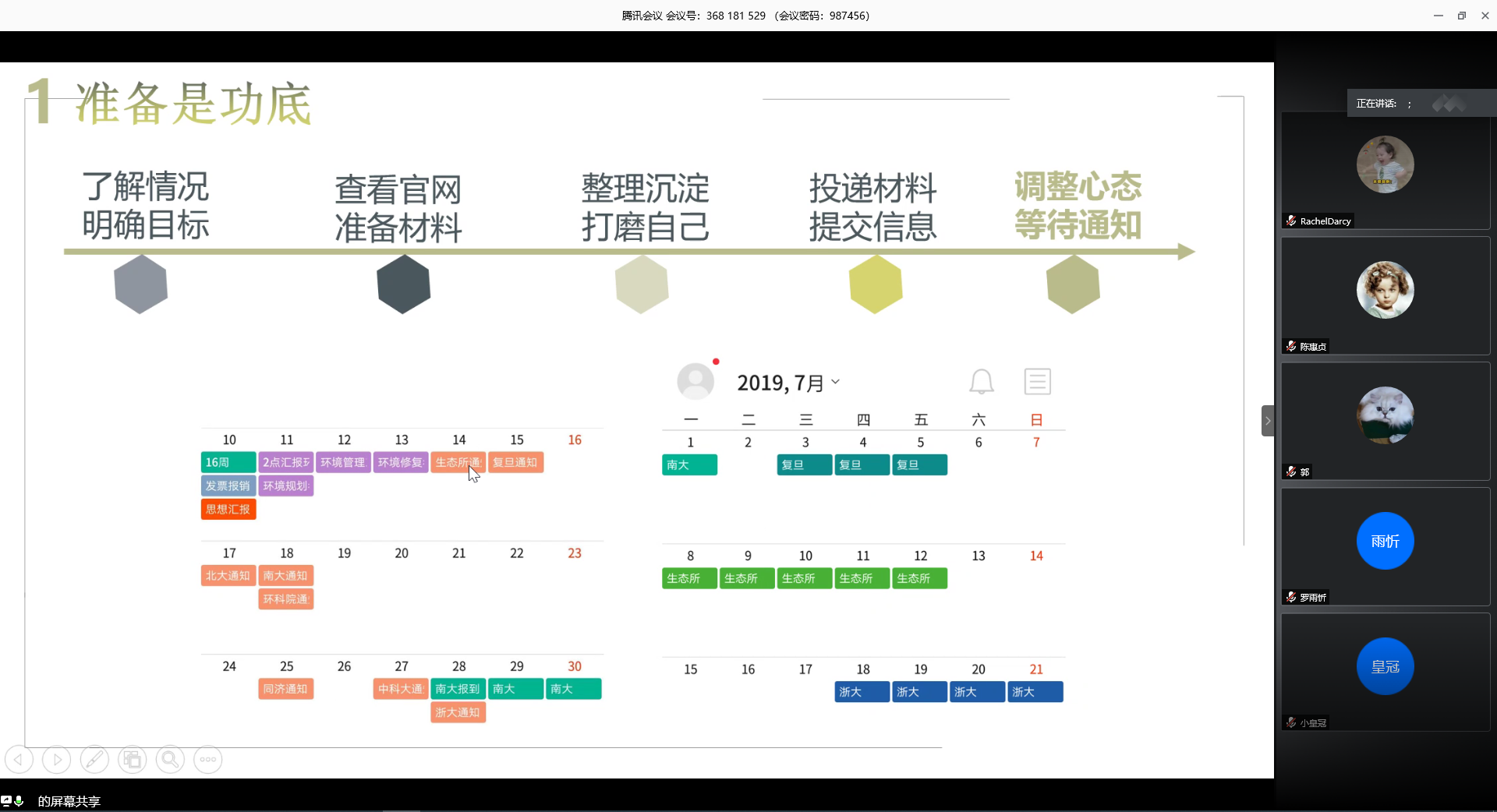
Task: Click the 南大 event on July 1
Action: [689, 465]
